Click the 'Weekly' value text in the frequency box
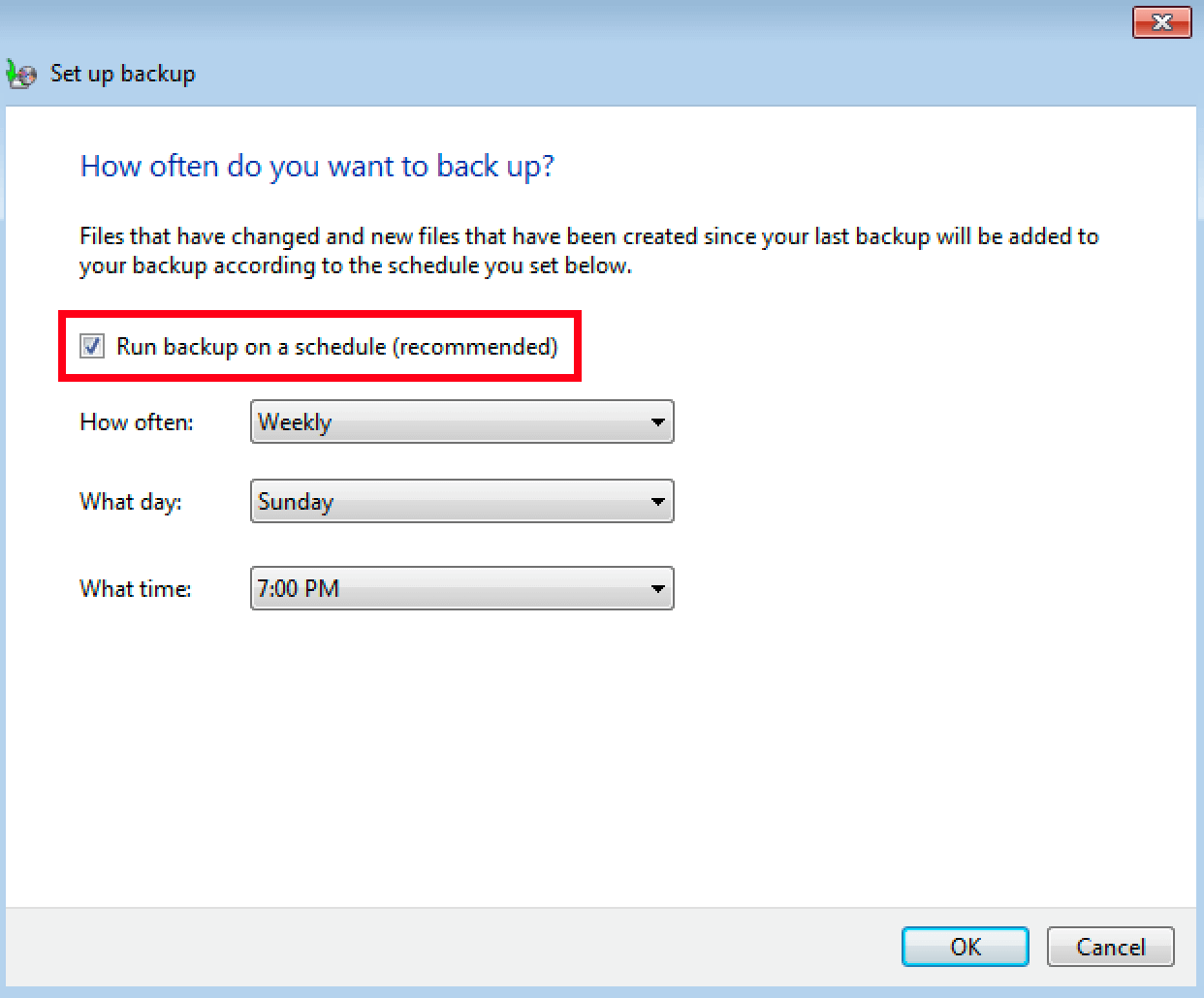The image size is (1204, 998). 295,422
